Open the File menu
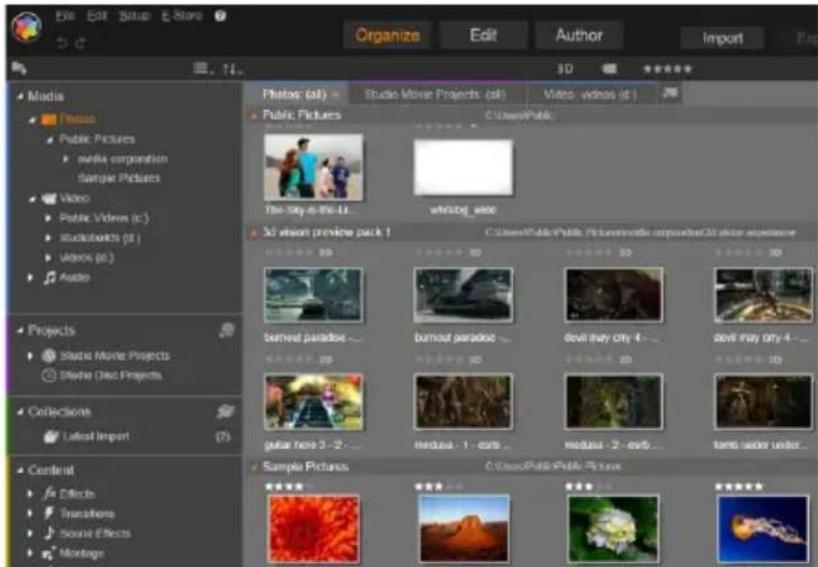This screenshot has height=567, width=818. click(x=65, y=16)
